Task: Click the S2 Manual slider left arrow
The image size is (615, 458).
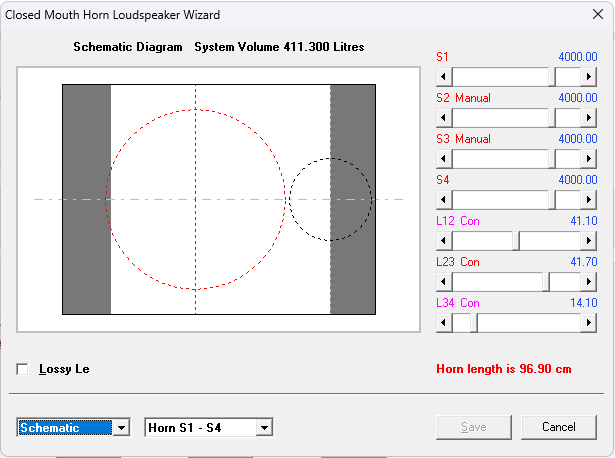Action: pyautogui.click(x=444, y=118)
